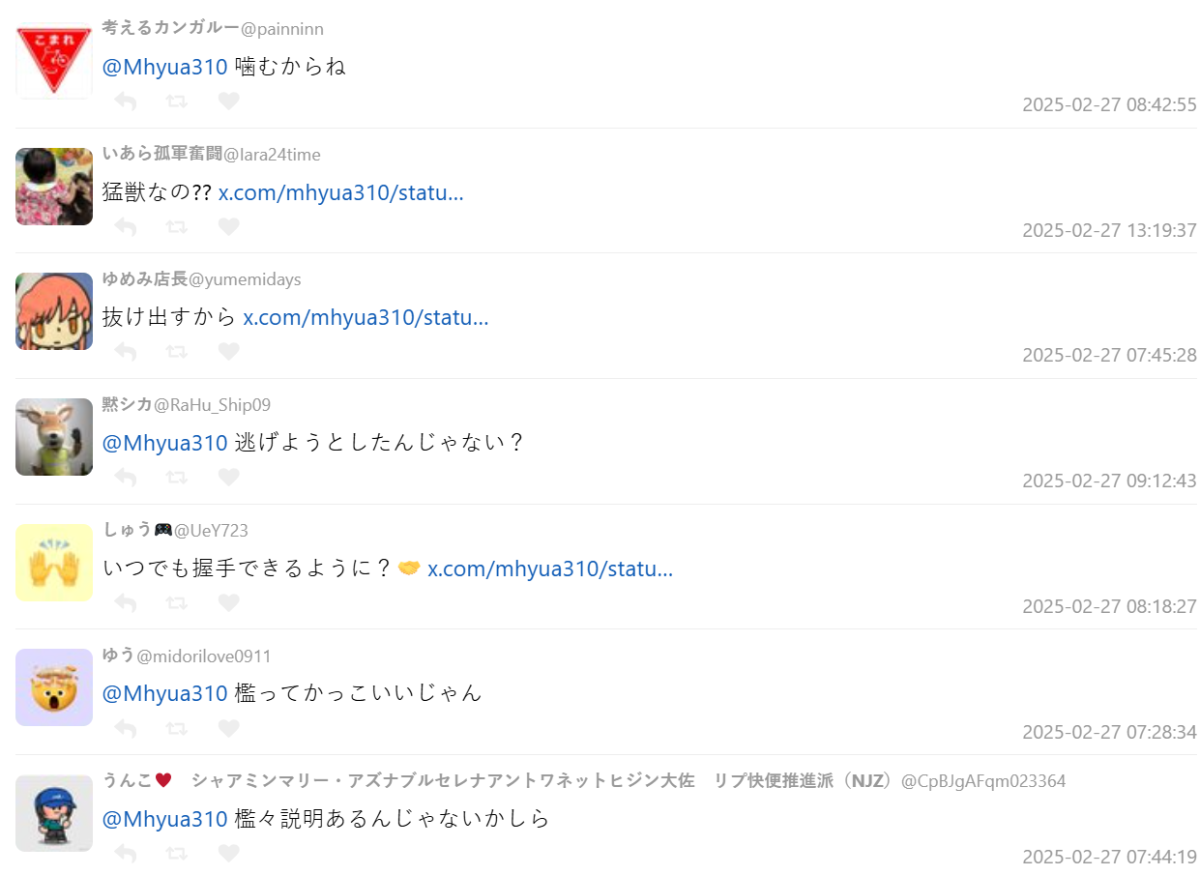Open x.com link in Iara24time's tweet
The height and width of the screenshot is (875, 1200).
341,193
